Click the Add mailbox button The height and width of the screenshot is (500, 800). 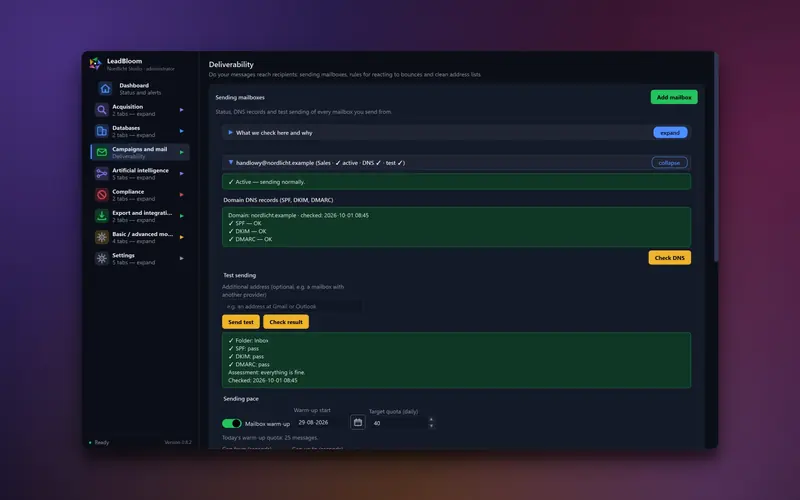[673, 97]
